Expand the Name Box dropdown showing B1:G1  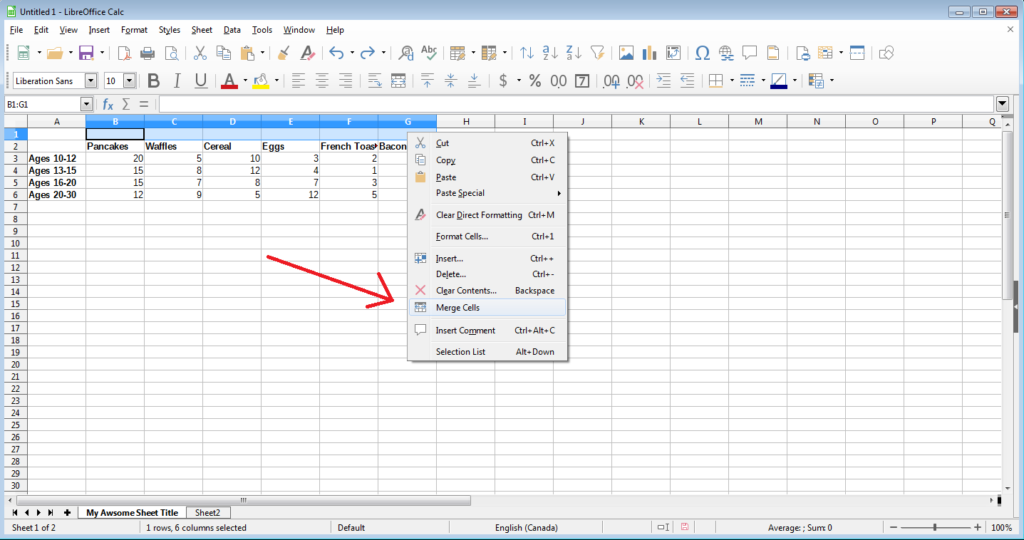pos(86,104)
